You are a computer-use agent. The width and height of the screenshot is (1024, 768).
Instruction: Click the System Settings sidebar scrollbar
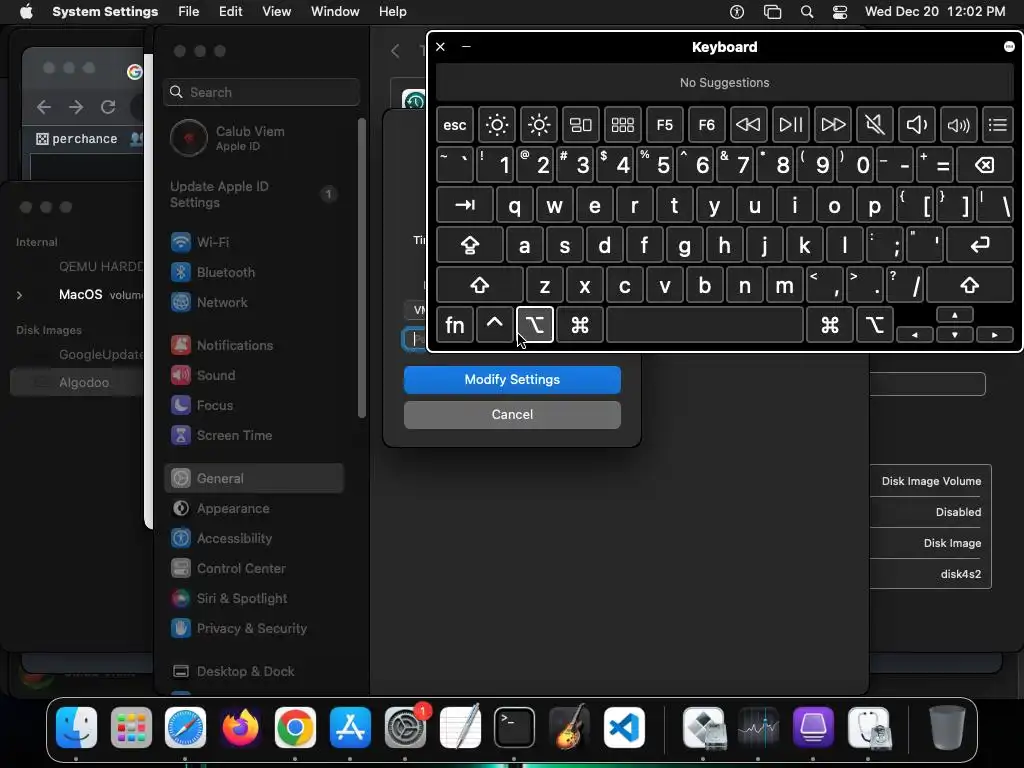(361, 268)
